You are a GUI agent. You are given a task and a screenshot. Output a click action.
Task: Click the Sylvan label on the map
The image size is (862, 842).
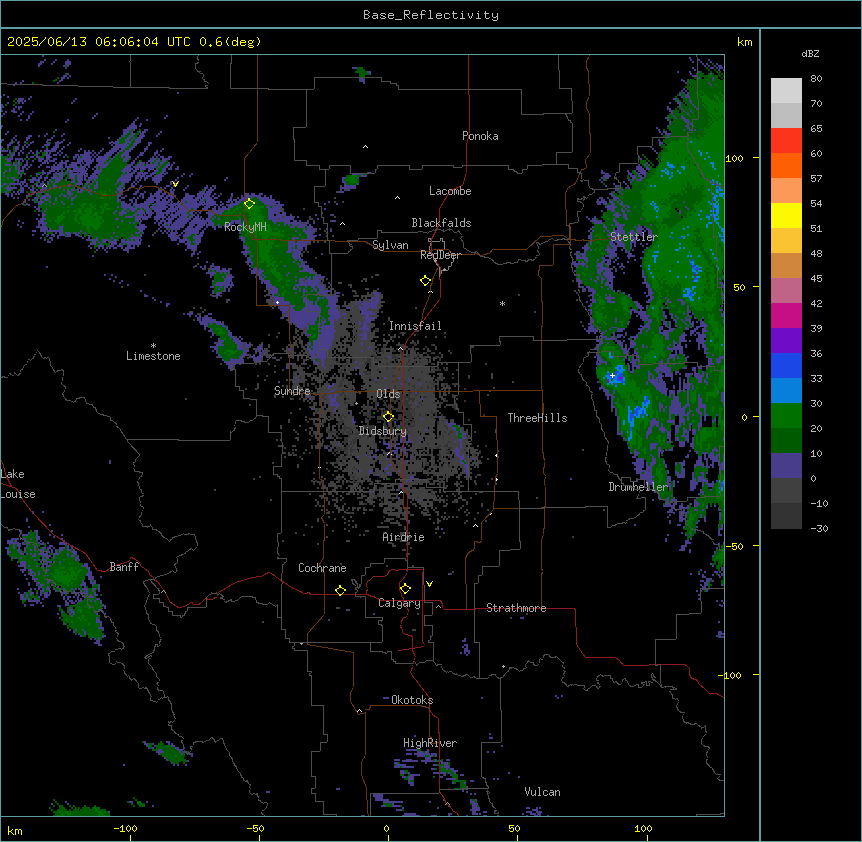tap(390, 245)
